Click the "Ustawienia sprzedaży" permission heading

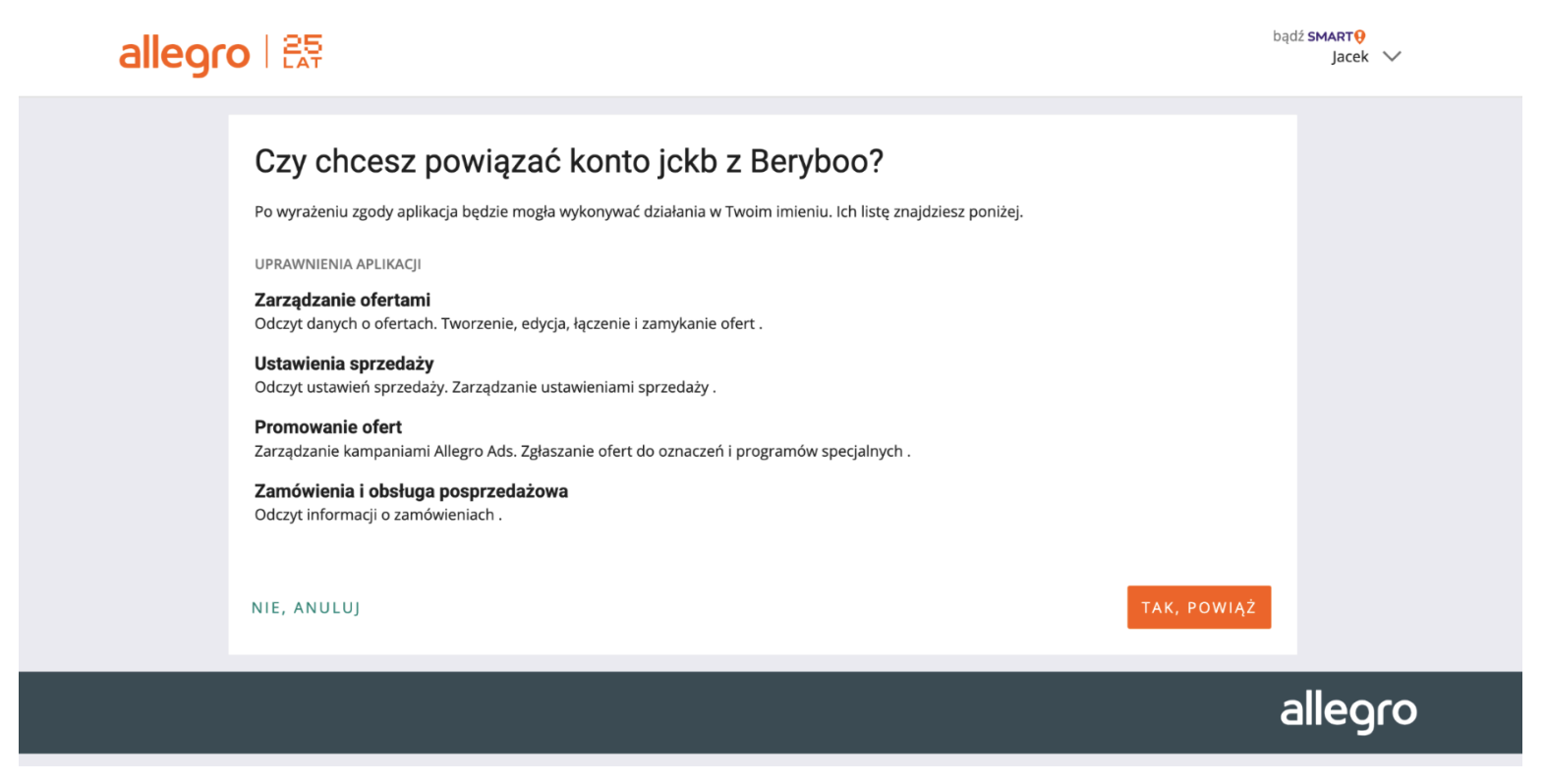click(344, 364)
